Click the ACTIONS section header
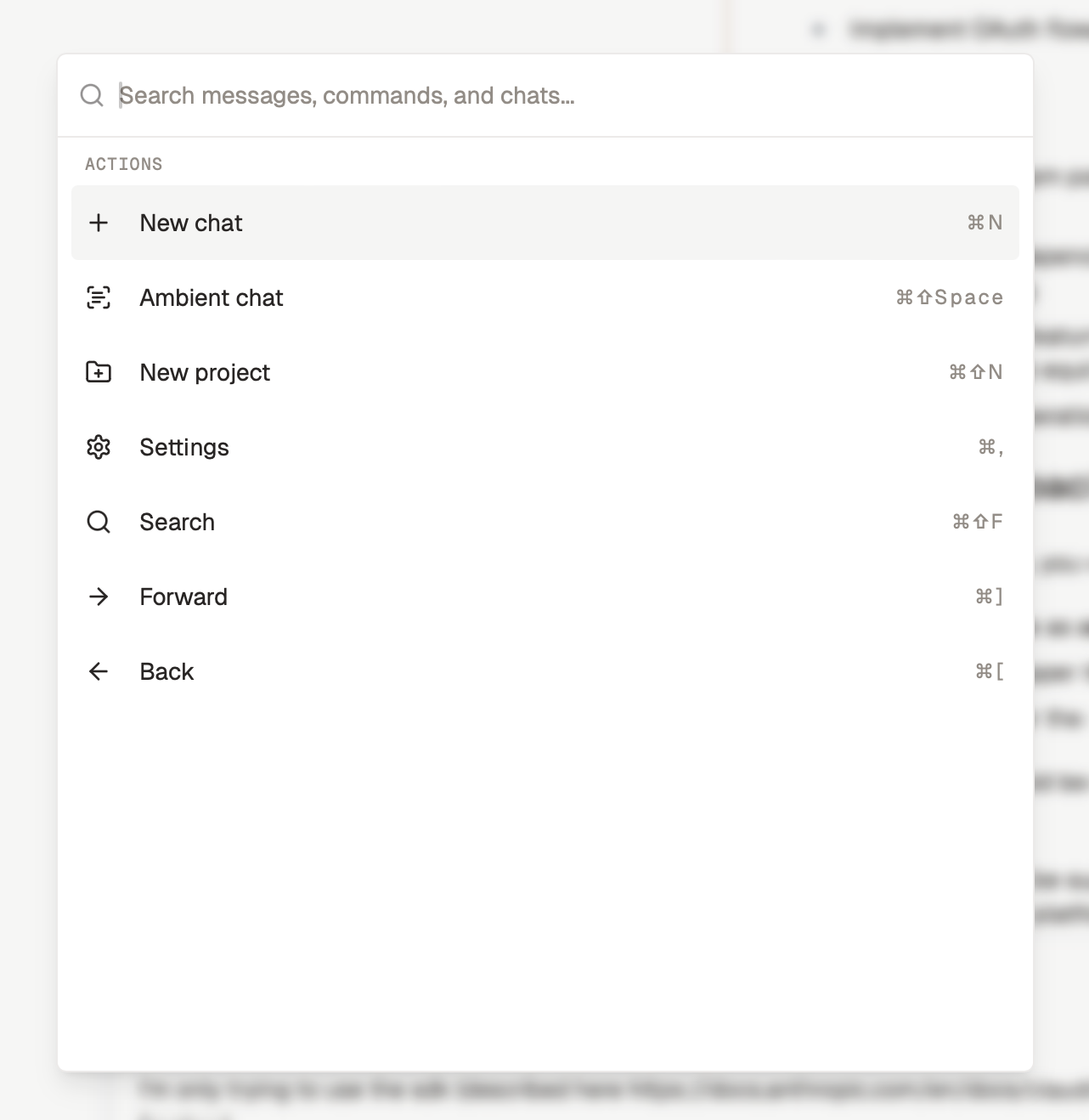 (124, 163)
